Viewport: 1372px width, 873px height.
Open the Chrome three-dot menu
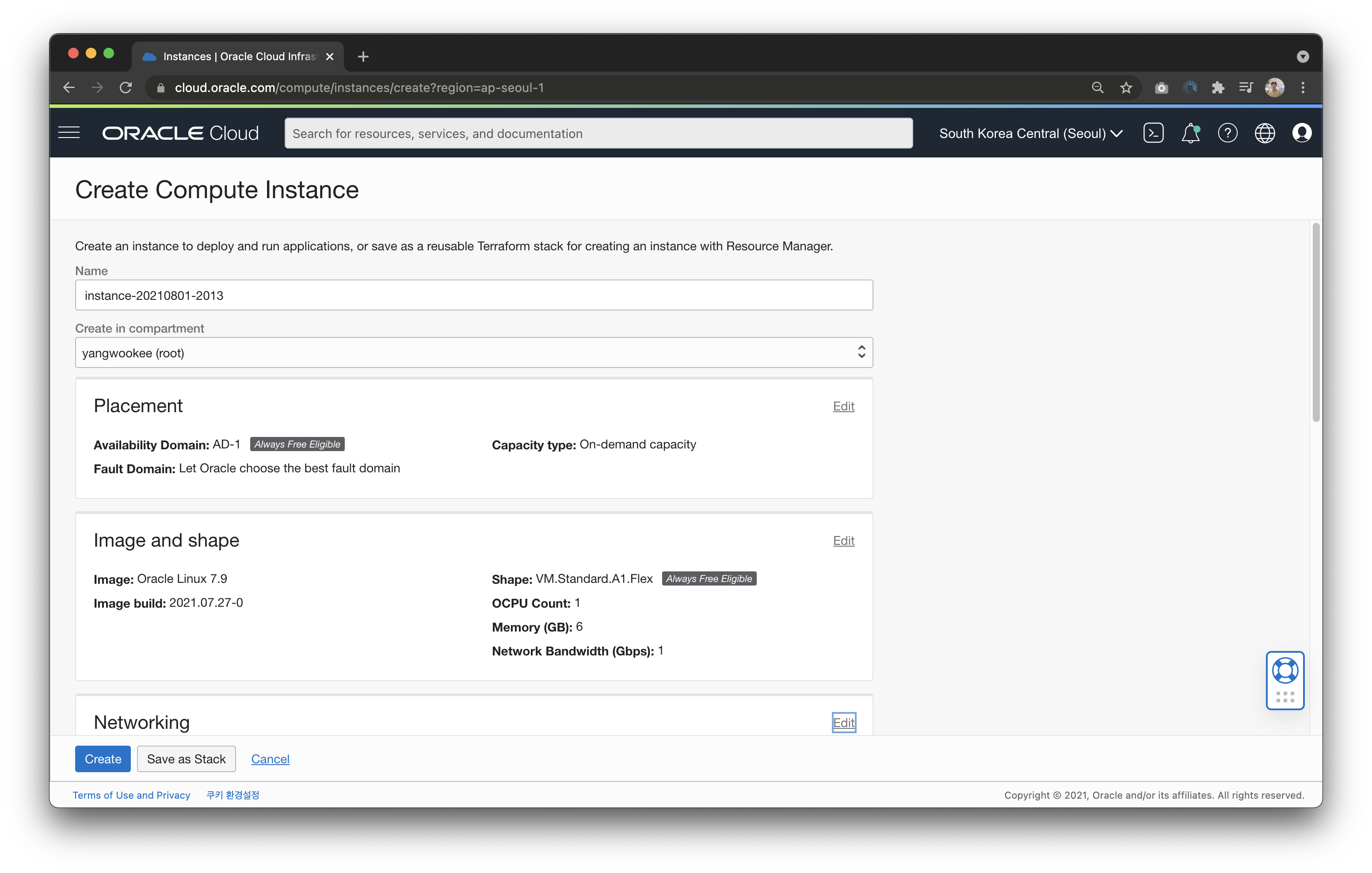pyautogui.click(x=1303, y=87)
